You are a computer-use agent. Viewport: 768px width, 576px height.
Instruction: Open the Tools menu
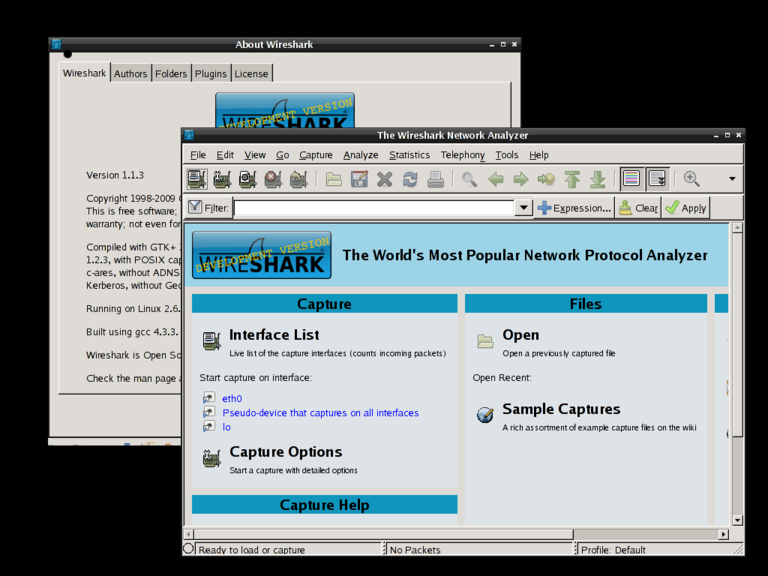[x=506, y=155]
